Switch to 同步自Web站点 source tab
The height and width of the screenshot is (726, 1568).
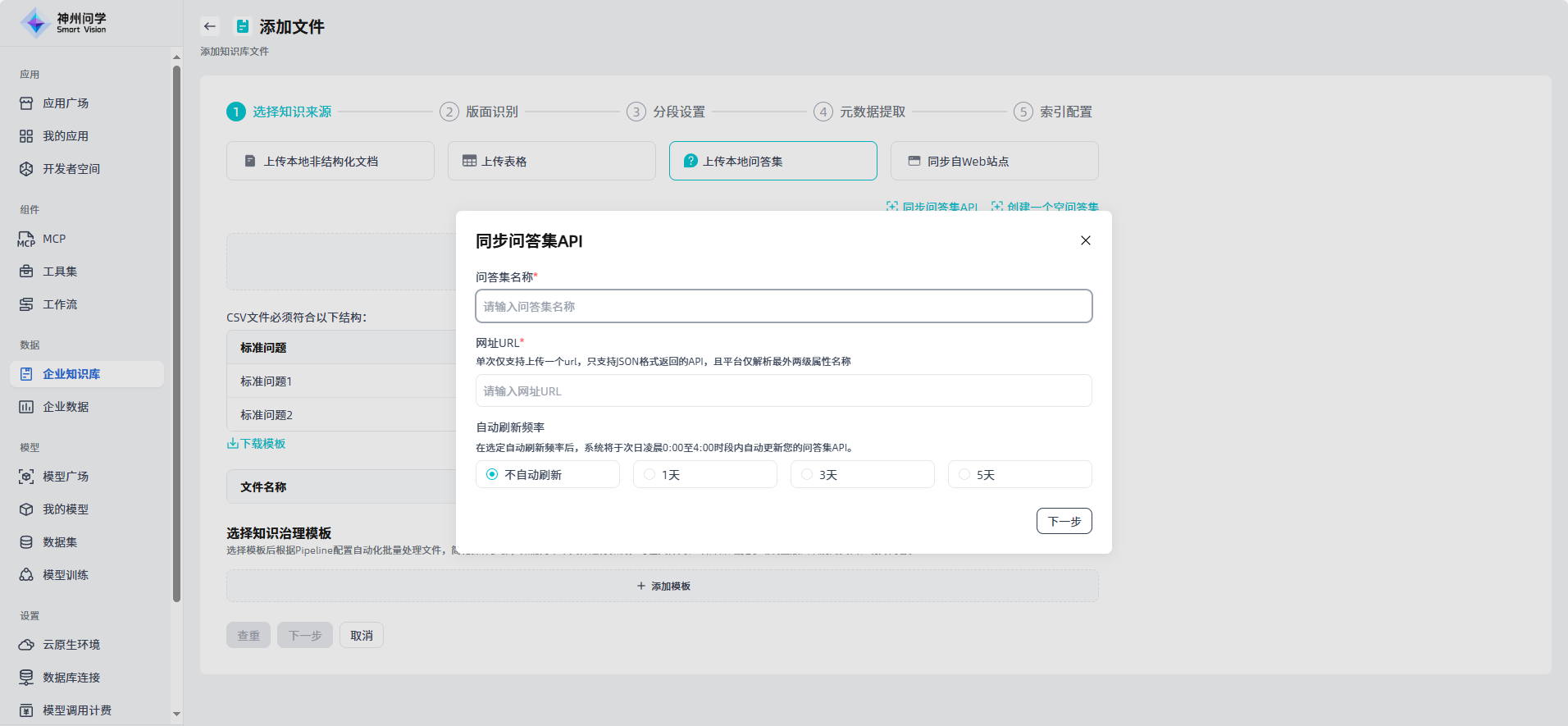pyautogui.click(x=994, y=161)
